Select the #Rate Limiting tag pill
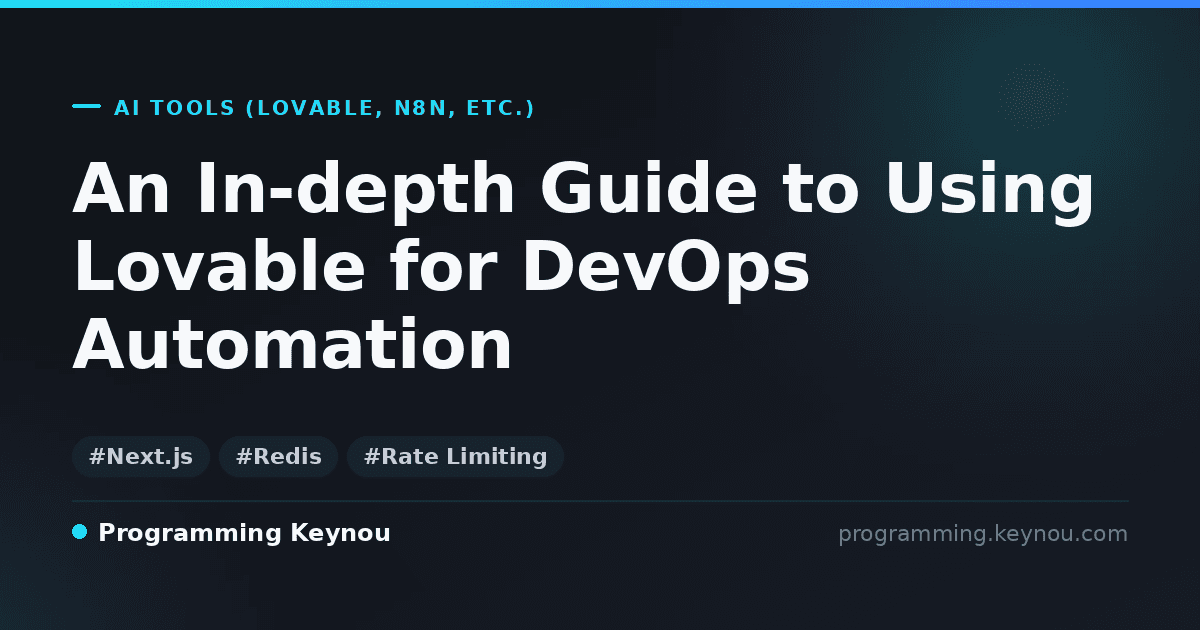The image size is (1200, 630). tap(455, 457)
